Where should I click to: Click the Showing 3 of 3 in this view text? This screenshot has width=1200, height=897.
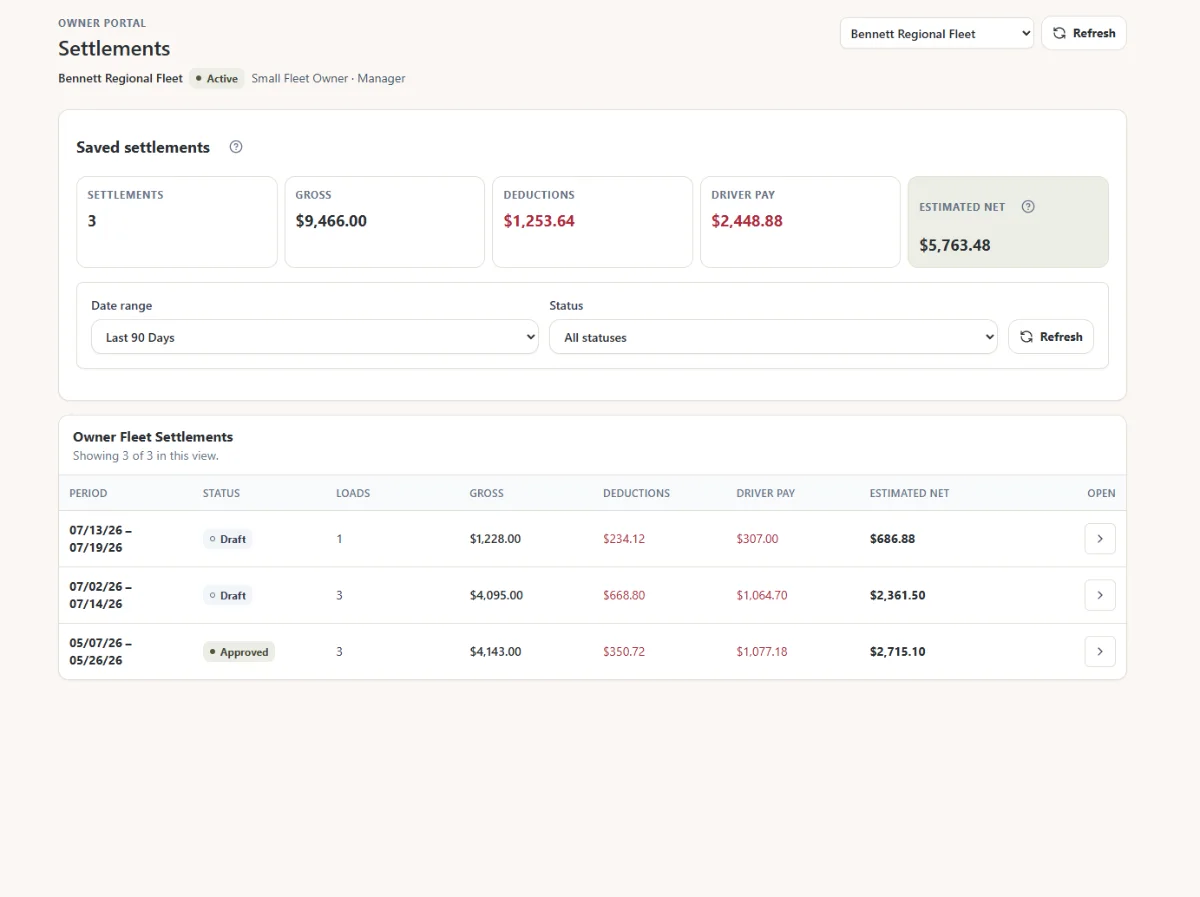pyautogui.click(x=146, y=456)
